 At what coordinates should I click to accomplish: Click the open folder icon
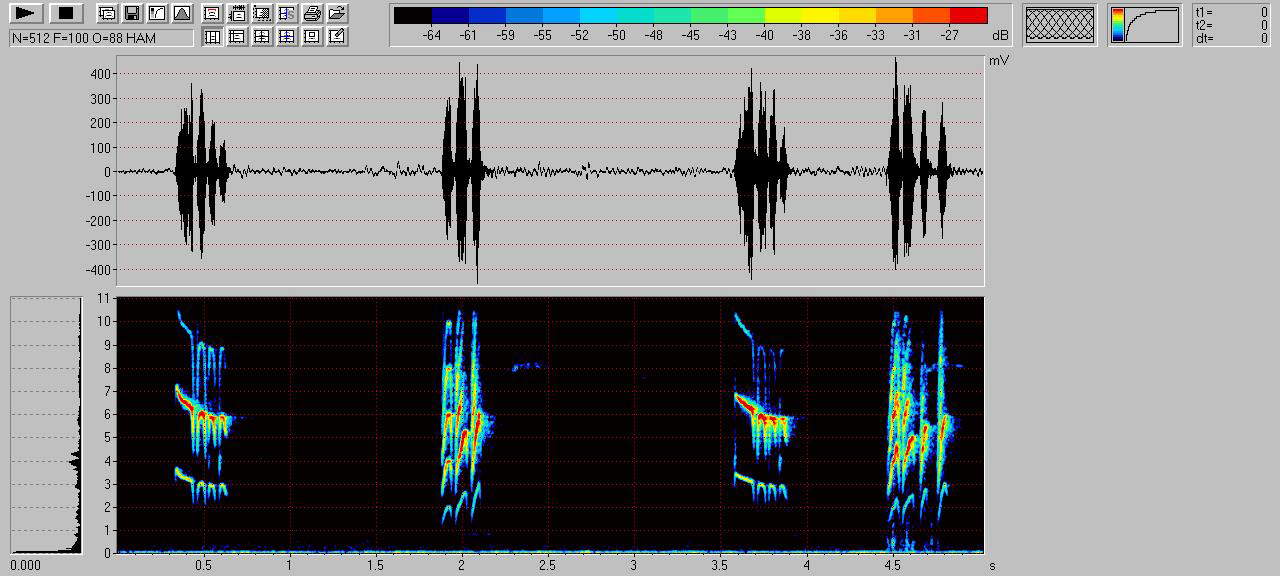337,14
